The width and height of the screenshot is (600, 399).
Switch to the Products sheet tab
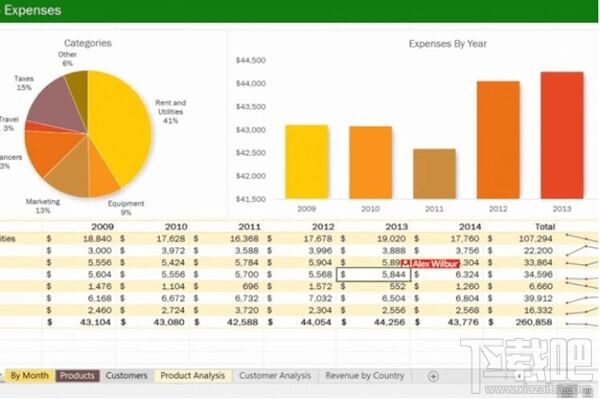(x=77, y=376)
